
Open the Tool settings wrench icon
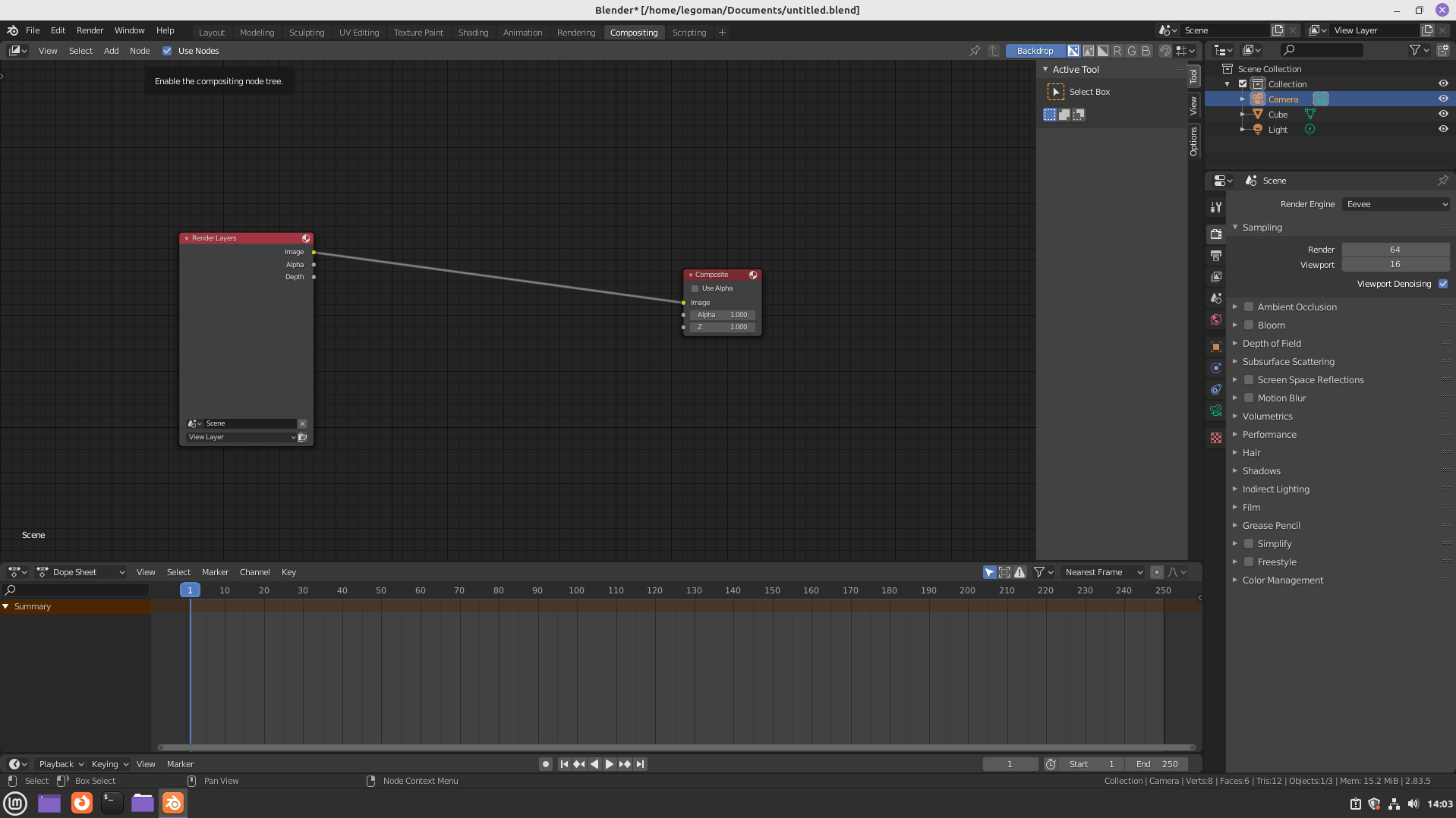1216,207
